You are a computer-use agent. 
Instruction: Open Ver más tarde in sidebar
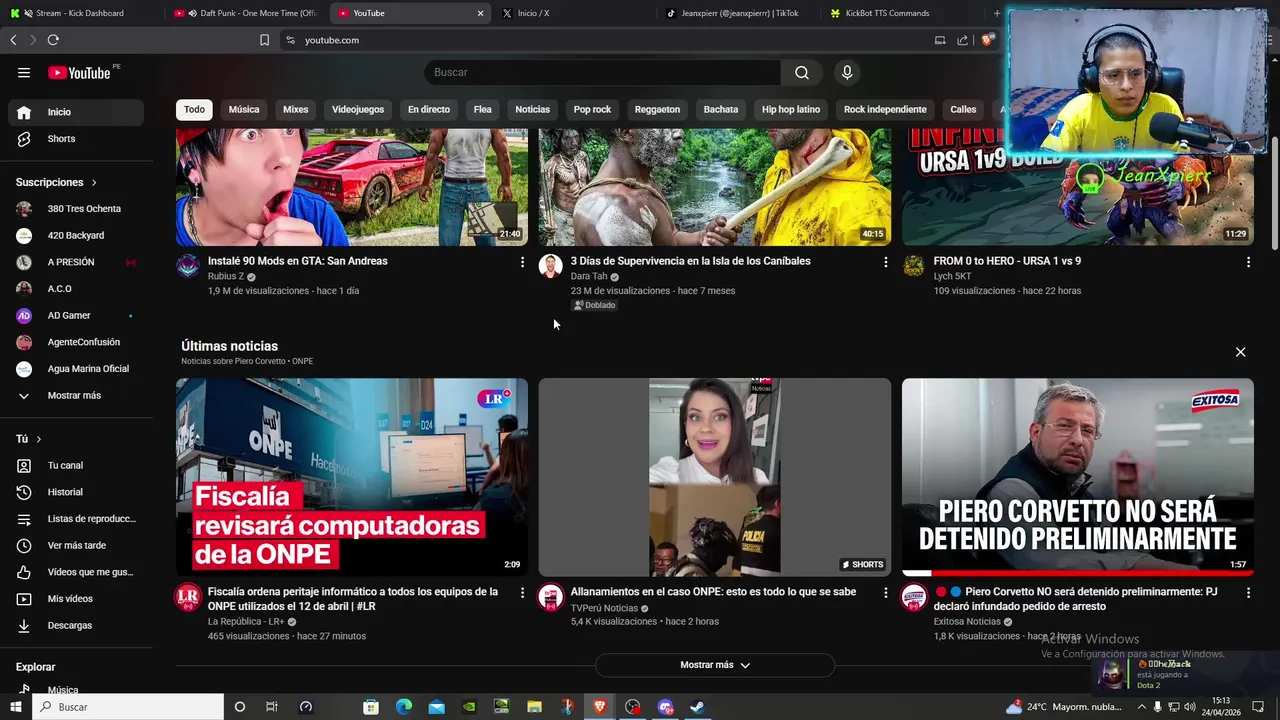pyautogui.click(x=76, y=545)
